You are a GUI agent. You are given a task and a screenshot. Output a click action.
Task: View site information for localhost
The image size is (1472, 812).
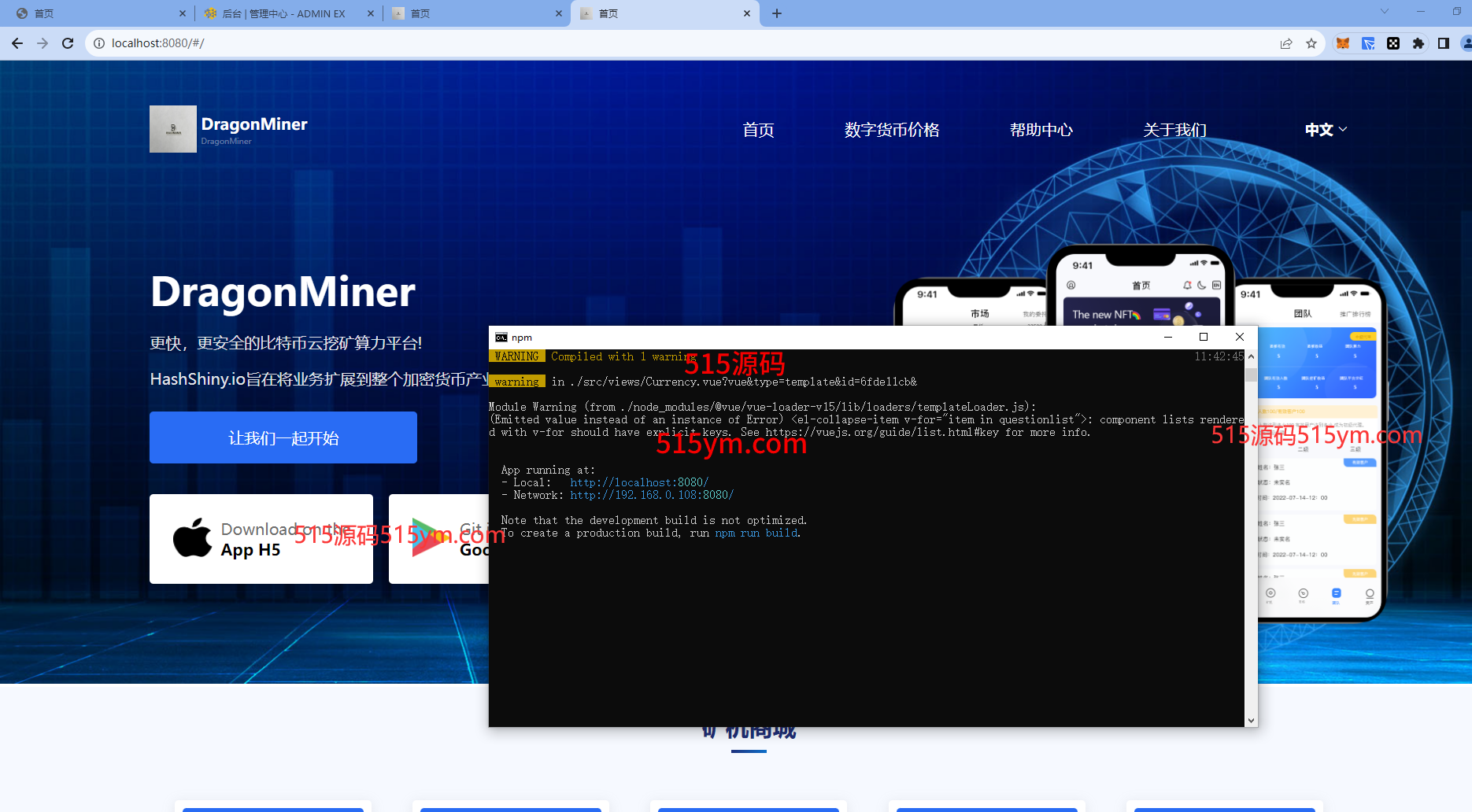click(99, 43)
